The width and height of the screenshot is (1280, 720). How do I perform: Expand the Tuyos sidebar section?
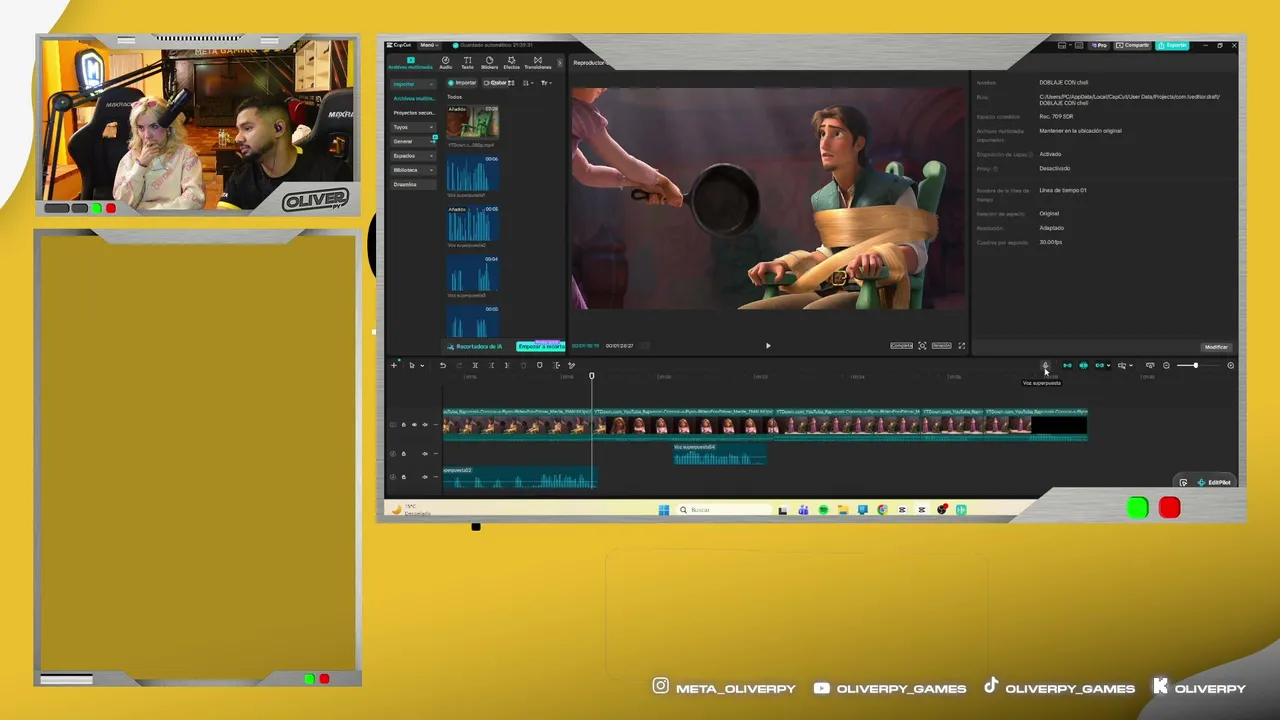click(x=412, y=127)
